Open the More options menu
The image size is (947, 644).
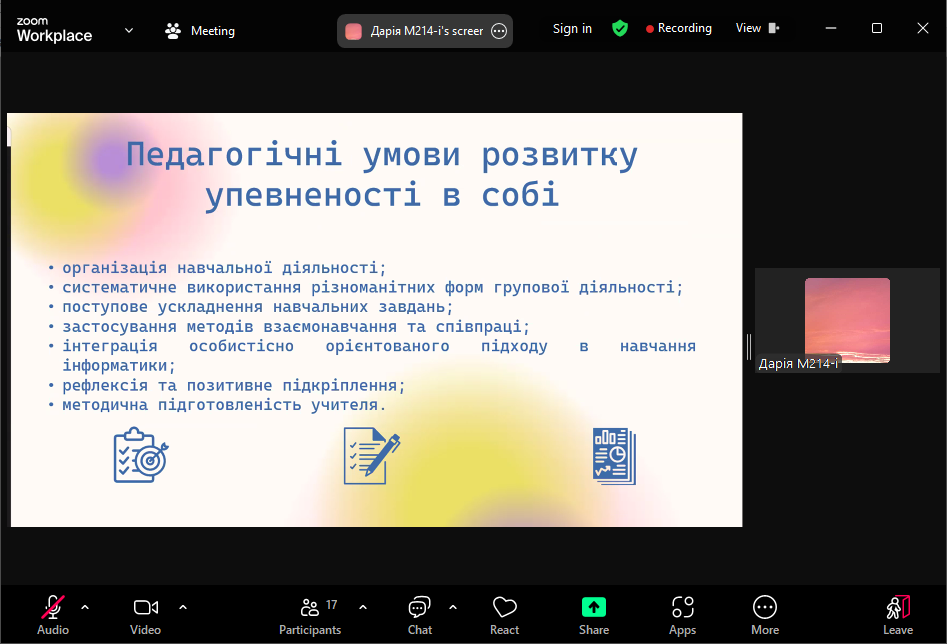tap(765, 614)
